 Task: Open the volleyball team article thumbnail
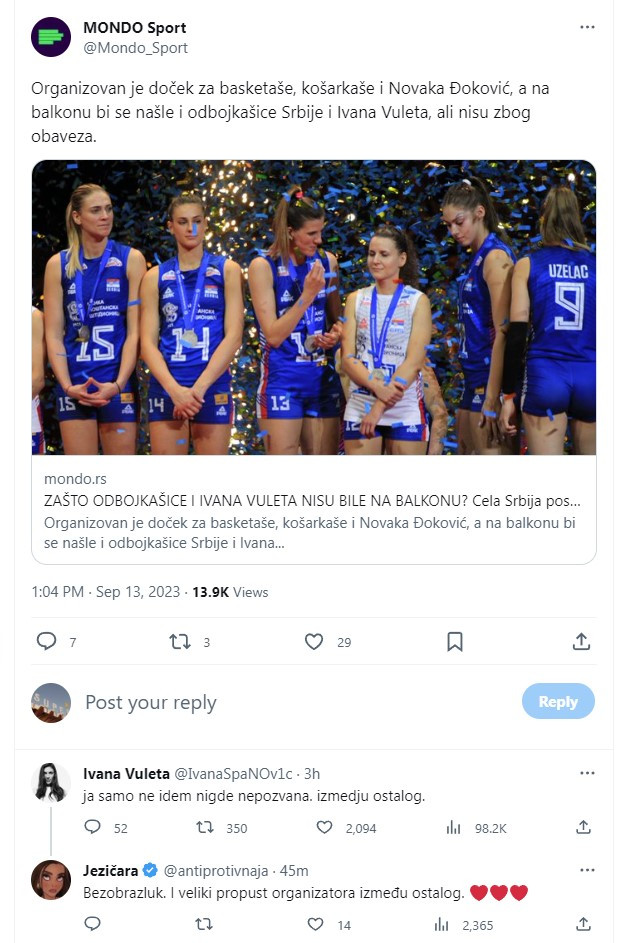click(314, 307)
